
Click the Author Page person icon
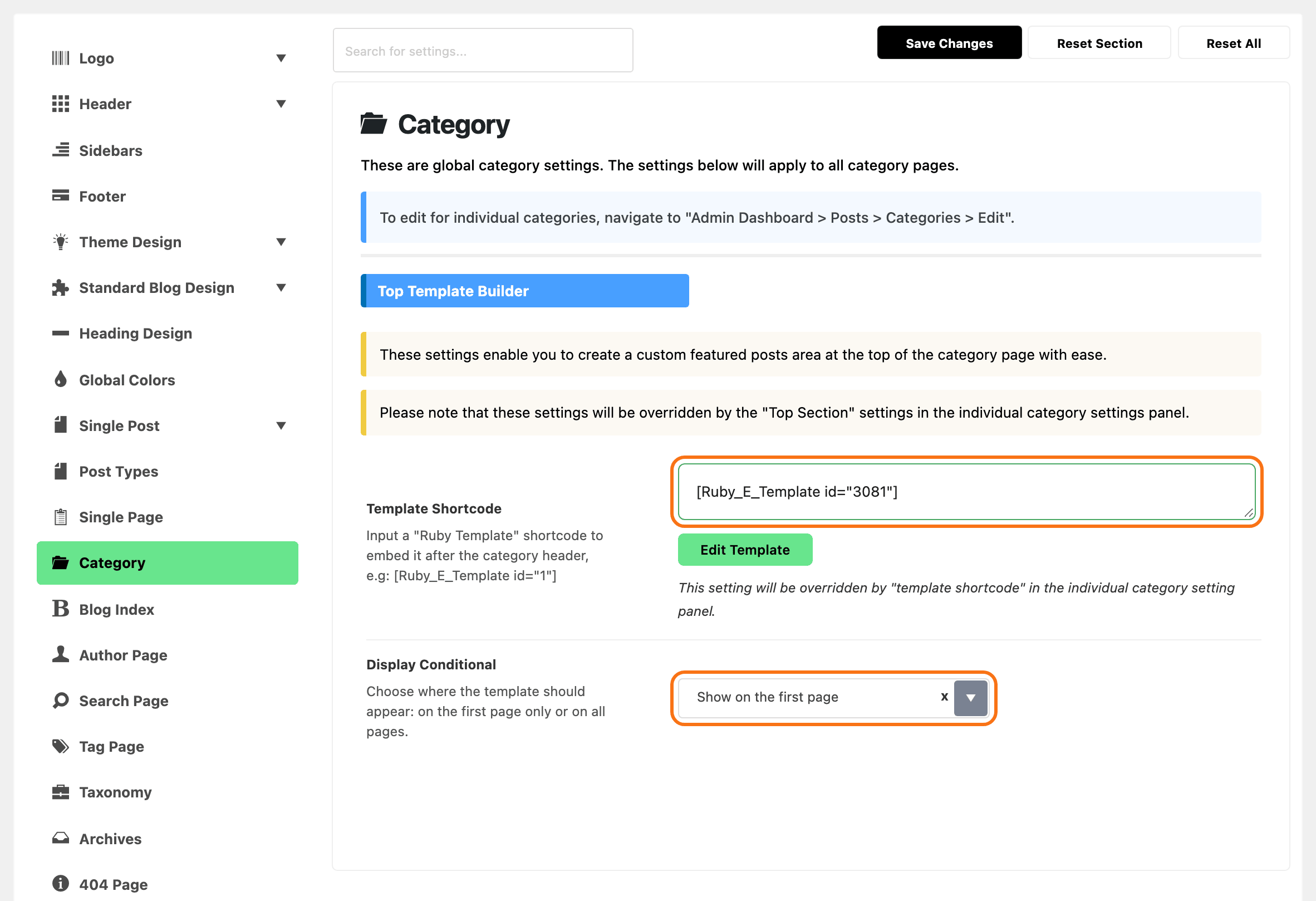point(61,655)
